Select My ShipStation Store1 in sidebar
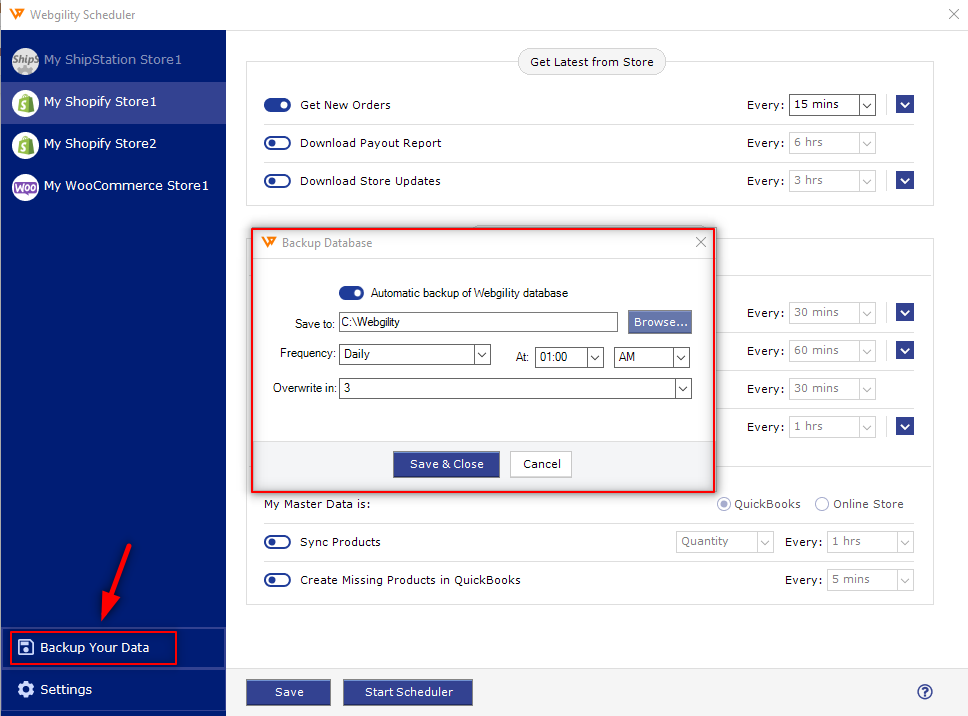968x716 pixels. [x=113, y=60]
